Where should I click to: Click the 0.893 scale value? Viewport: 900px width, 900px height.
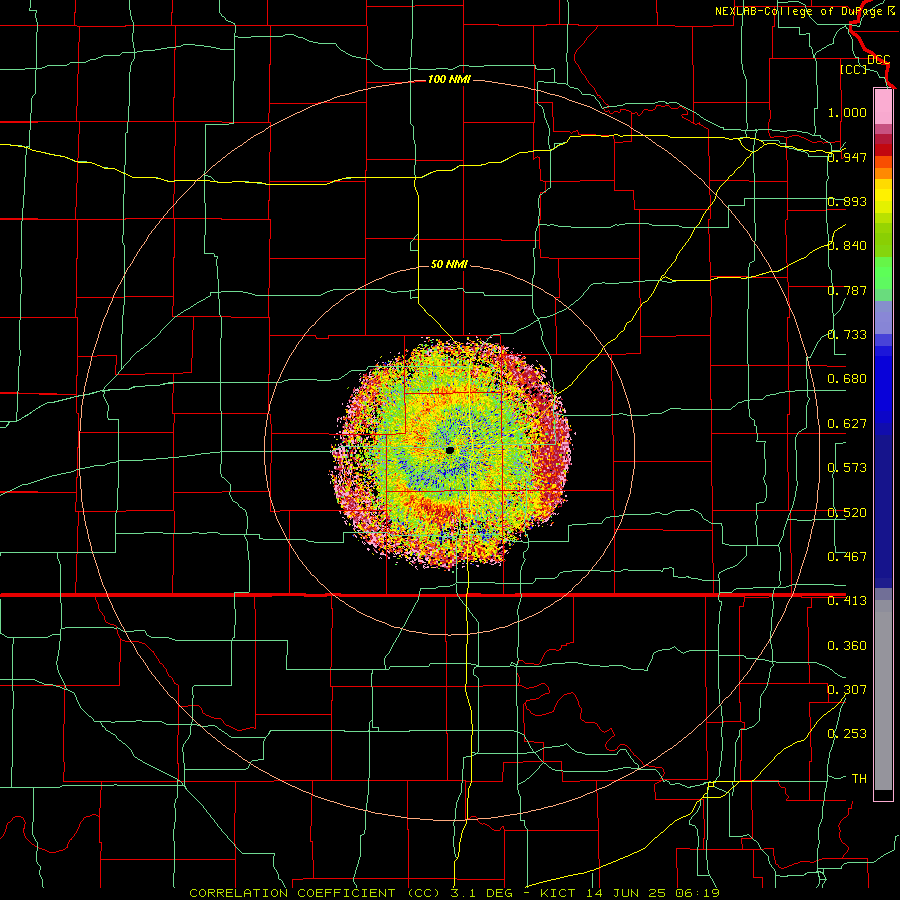847,201
